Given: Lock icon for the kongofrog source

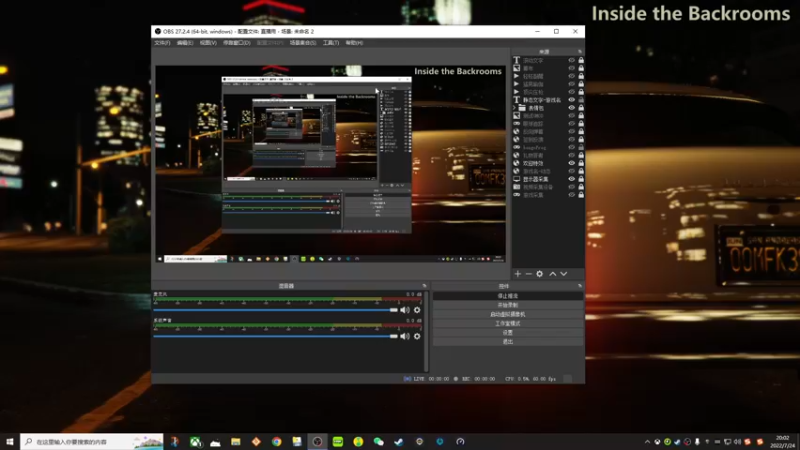Looking at the screenshot, I should pos(581,147).
